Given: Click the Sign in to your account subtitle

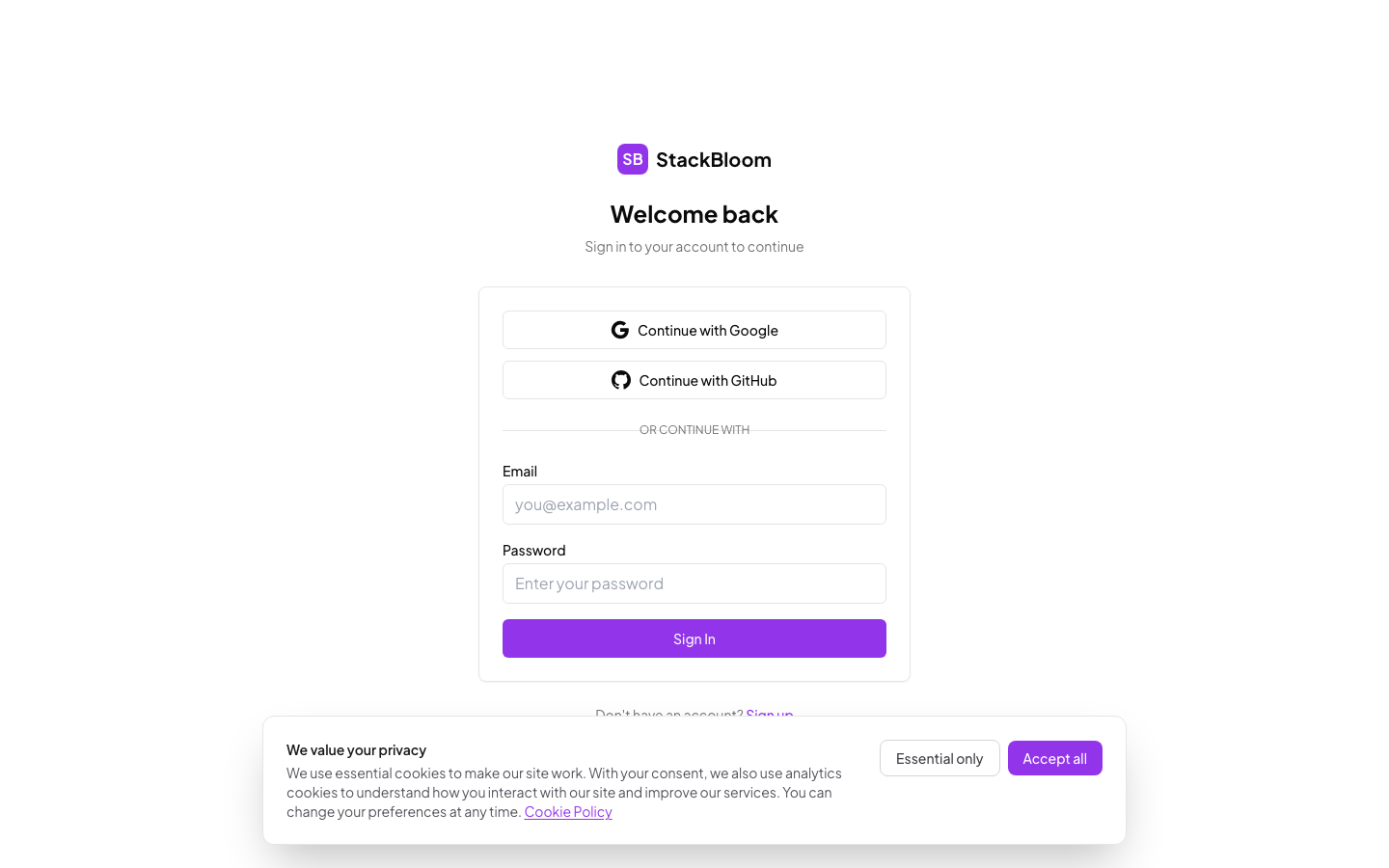Looking at the screenshot, I should point(694,246).
